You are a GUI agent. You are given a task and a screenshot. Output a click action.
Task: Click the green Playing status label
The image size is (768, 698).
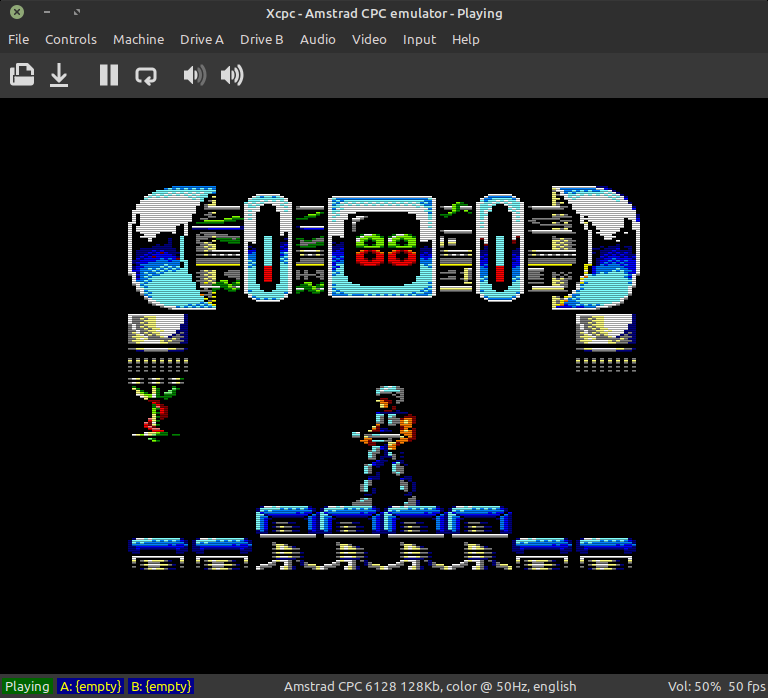pyautogui.click(x=27, y=686)
